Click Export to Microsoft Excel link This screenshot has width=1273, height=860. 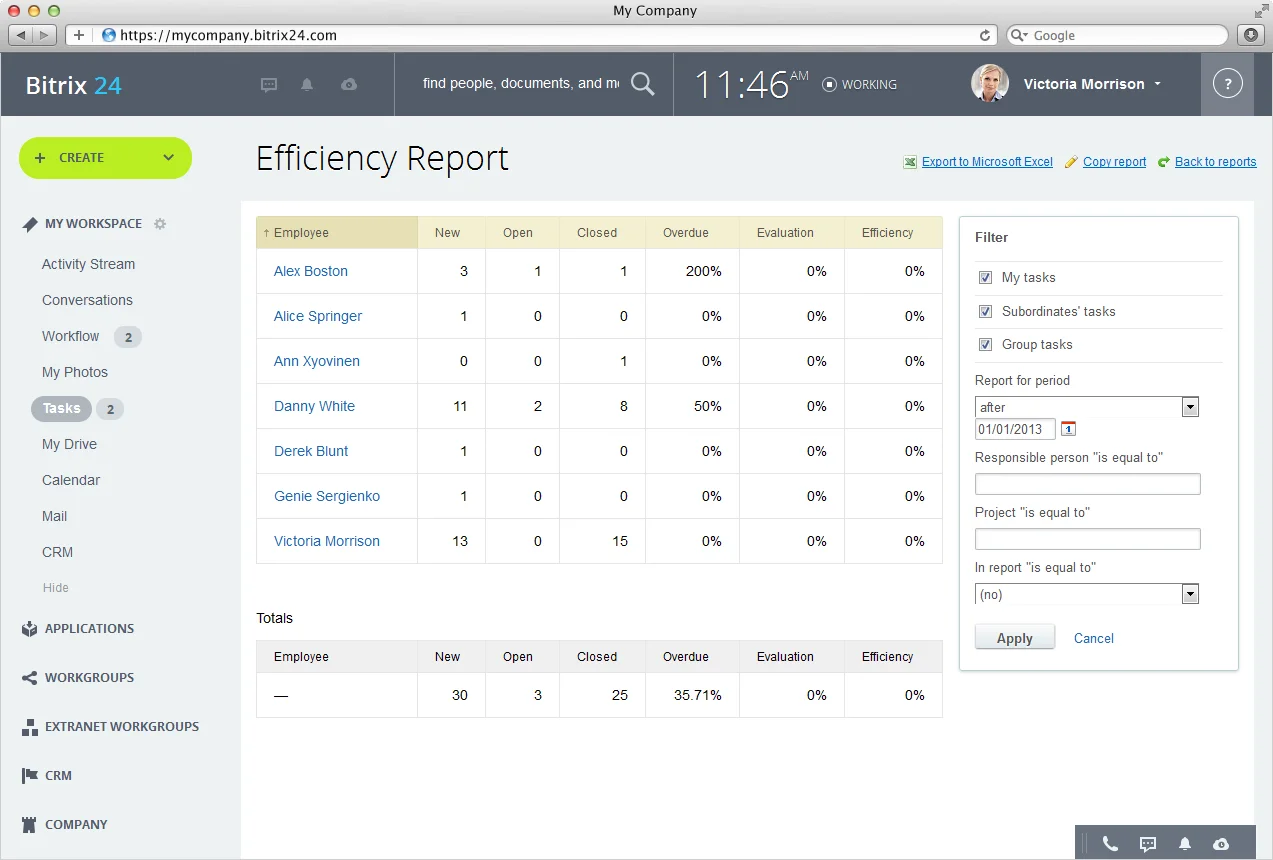click(986, 162)
